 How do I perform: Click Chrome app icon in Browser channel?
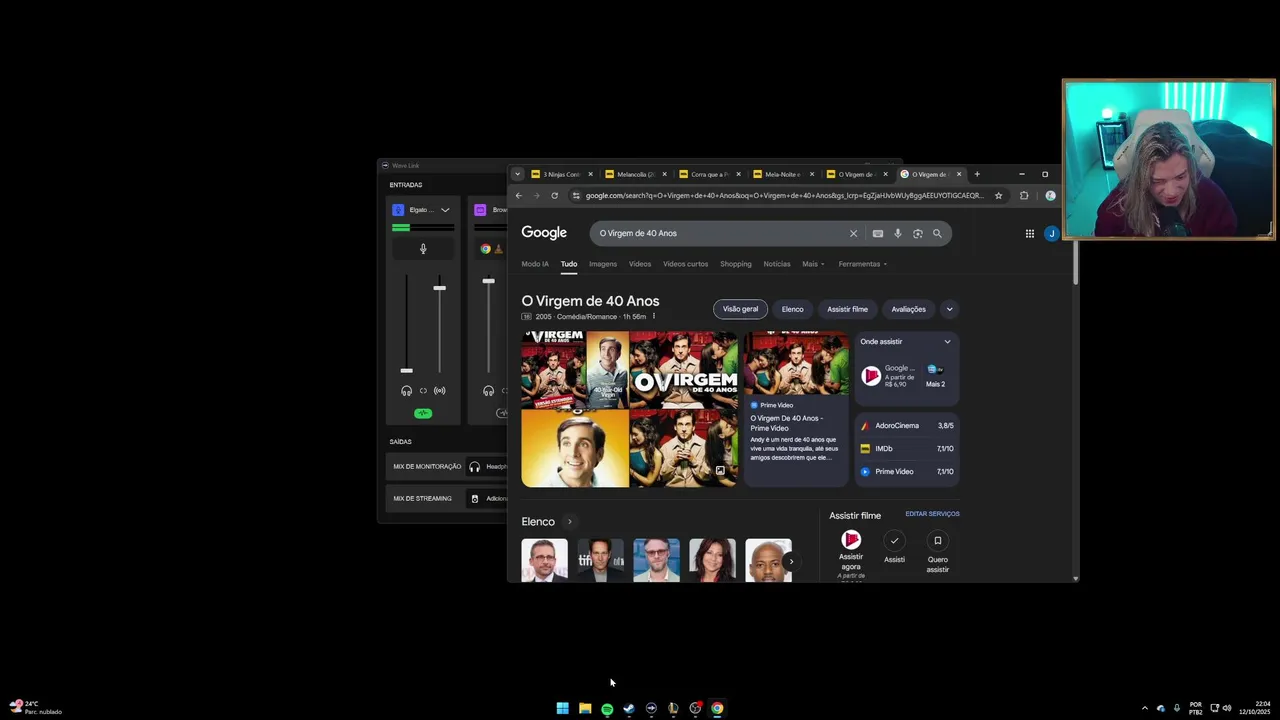point(485,249)
